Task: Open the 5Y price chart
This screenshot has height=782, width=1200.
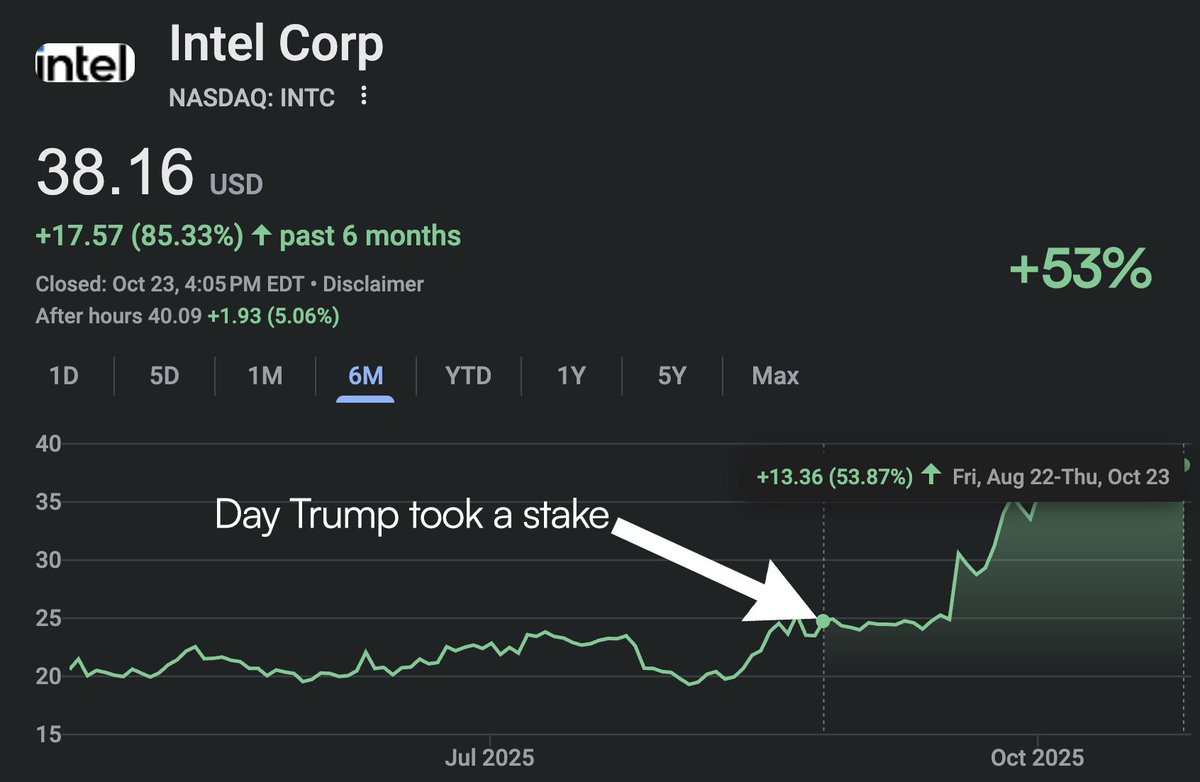Action: 672,376
